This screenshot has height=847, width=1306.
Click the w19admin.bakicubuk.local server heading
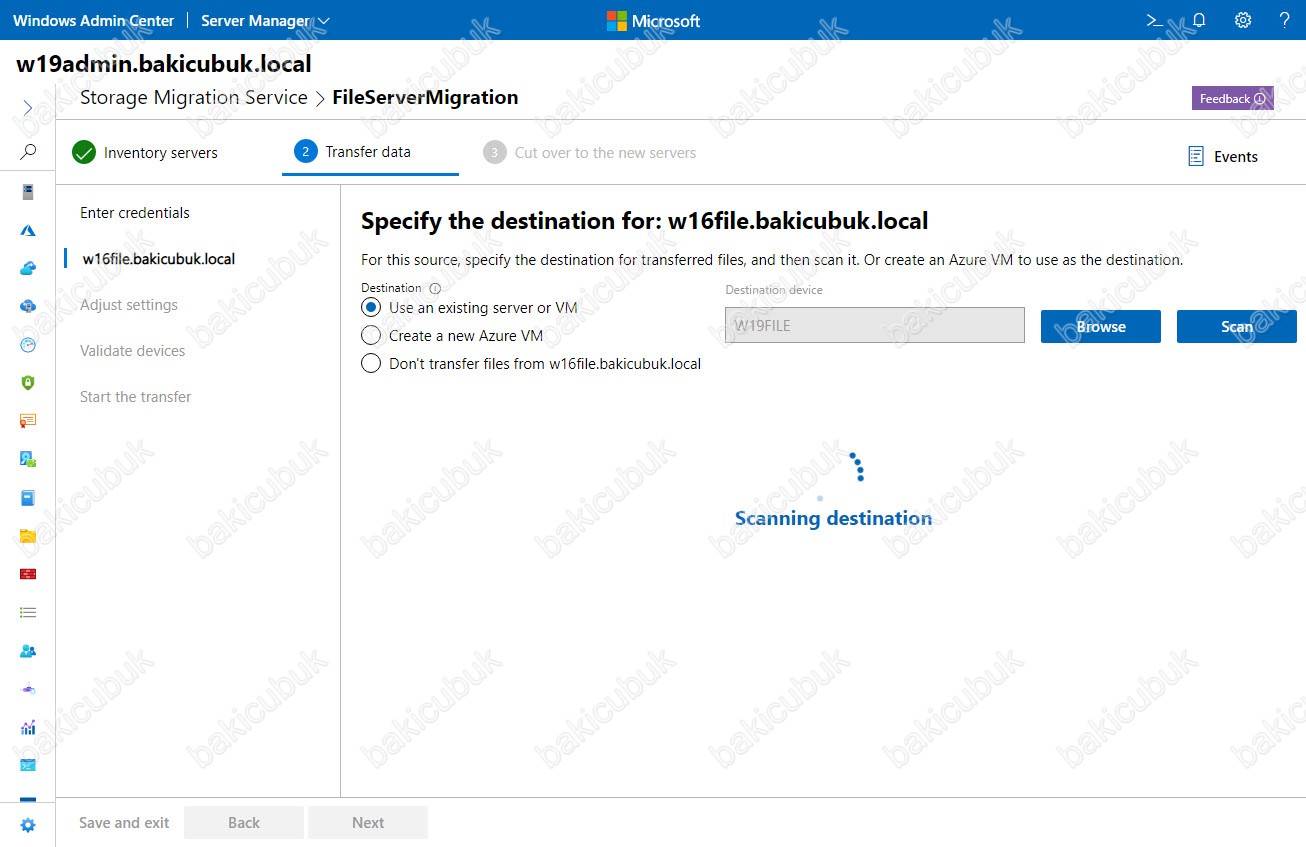(x=164, y=64)
